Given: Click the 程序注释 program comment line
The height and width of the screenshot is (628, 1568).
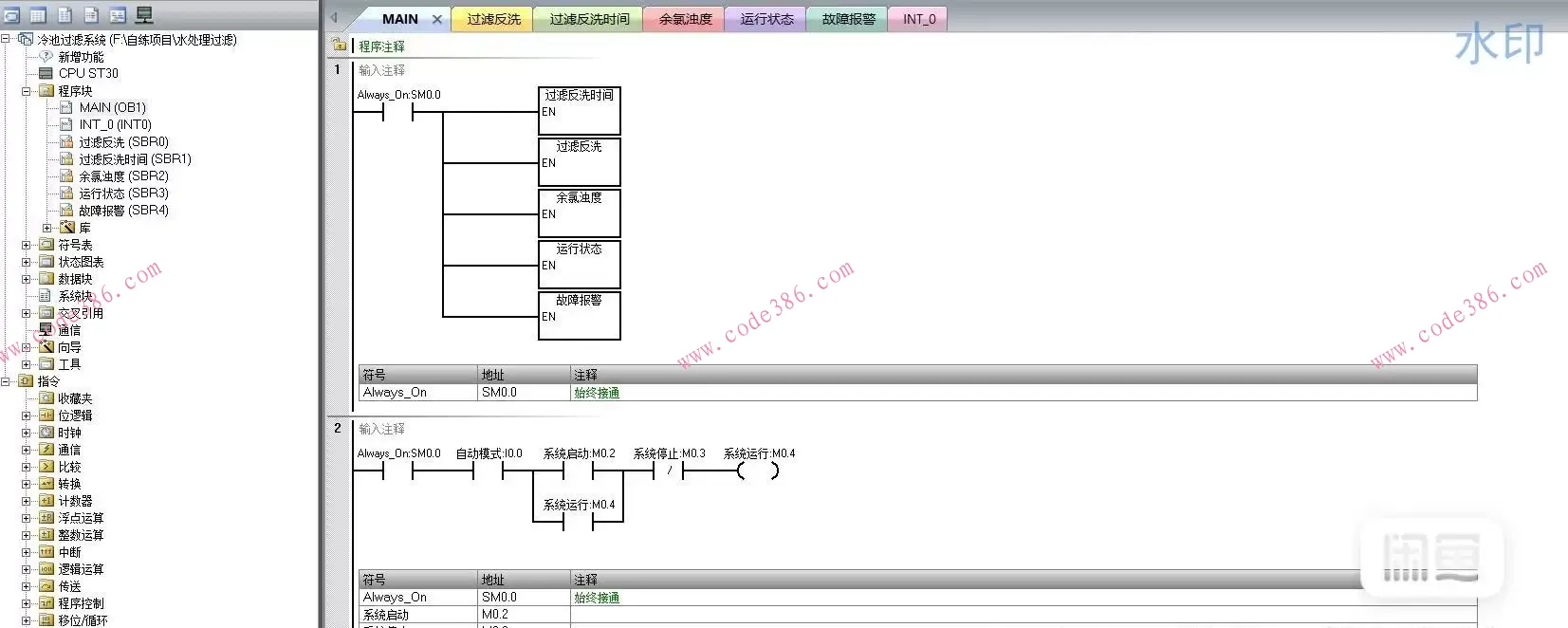Looking at the screenshot, I should [x=381, y=46].
